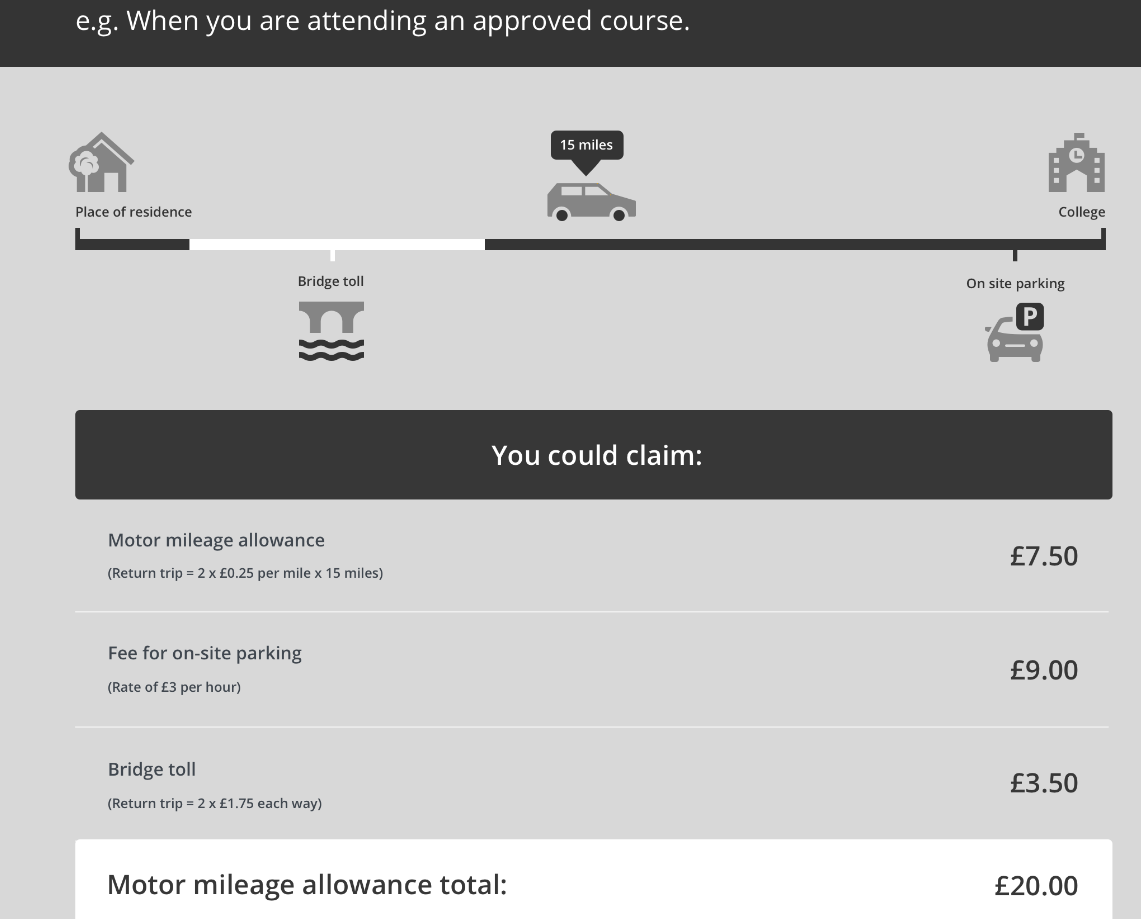Click the On site parking label
The width and height of the screenshot is (1141, 919).
point(1015,284)
